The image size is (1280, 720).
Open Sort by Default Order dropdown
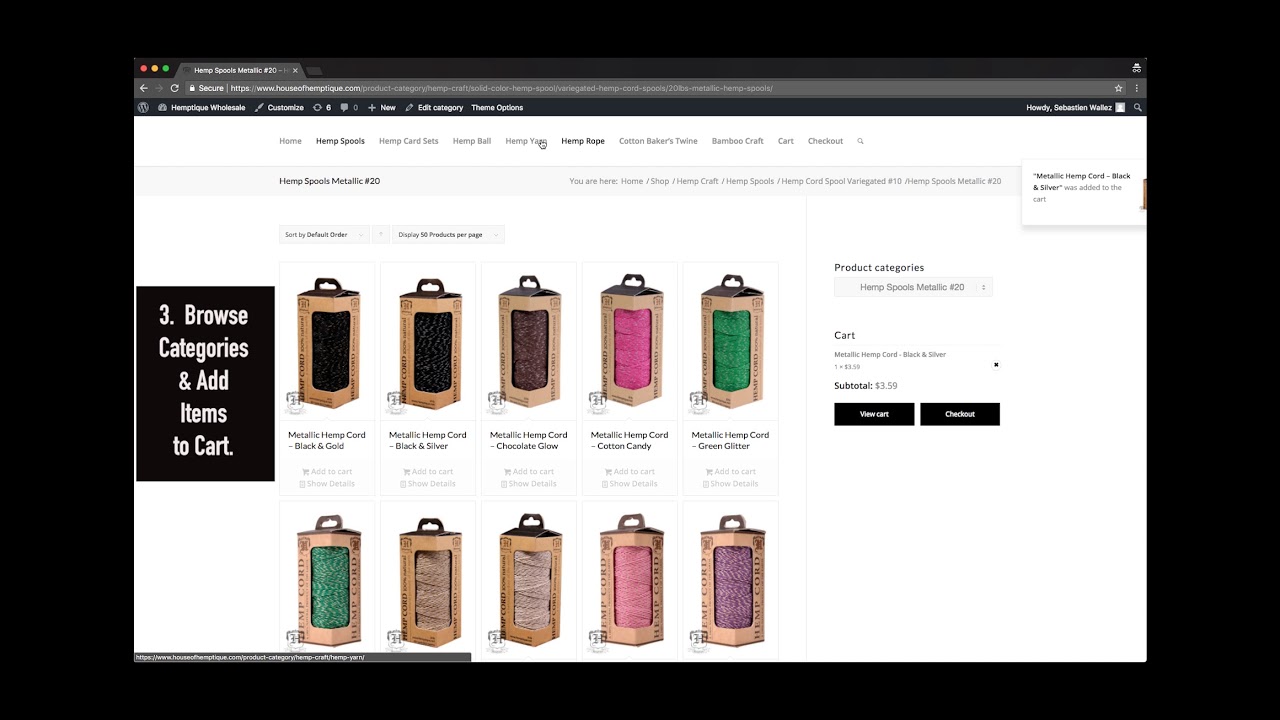324,235
